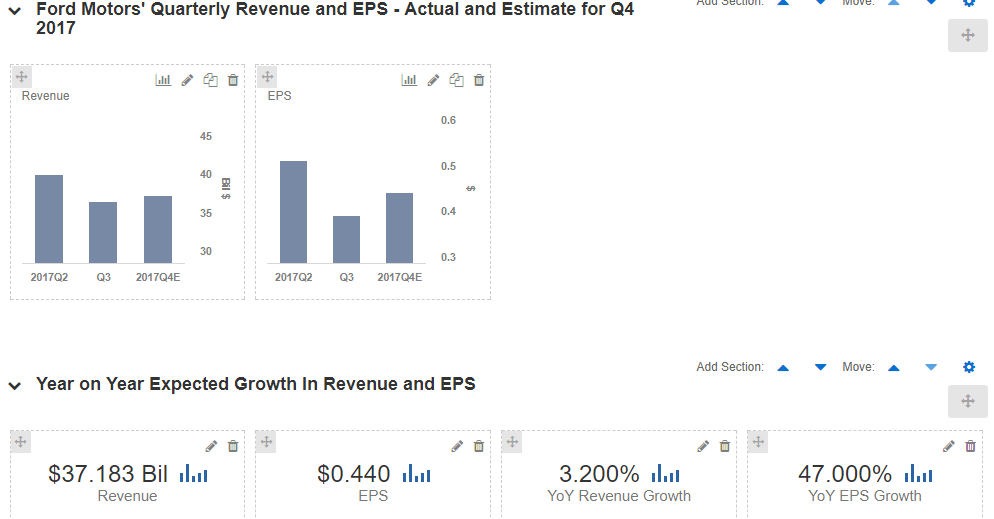Click the 'YoY EPS Growth' label
Screen dimensions: 994x519
865,496
